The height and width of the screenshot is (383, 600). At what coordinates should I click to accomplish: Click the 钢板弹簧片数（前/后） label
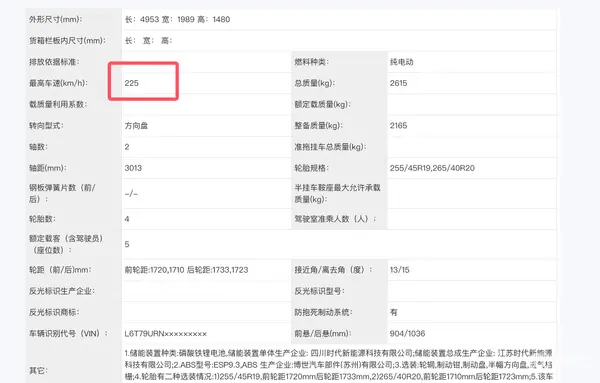pos(62,193)
